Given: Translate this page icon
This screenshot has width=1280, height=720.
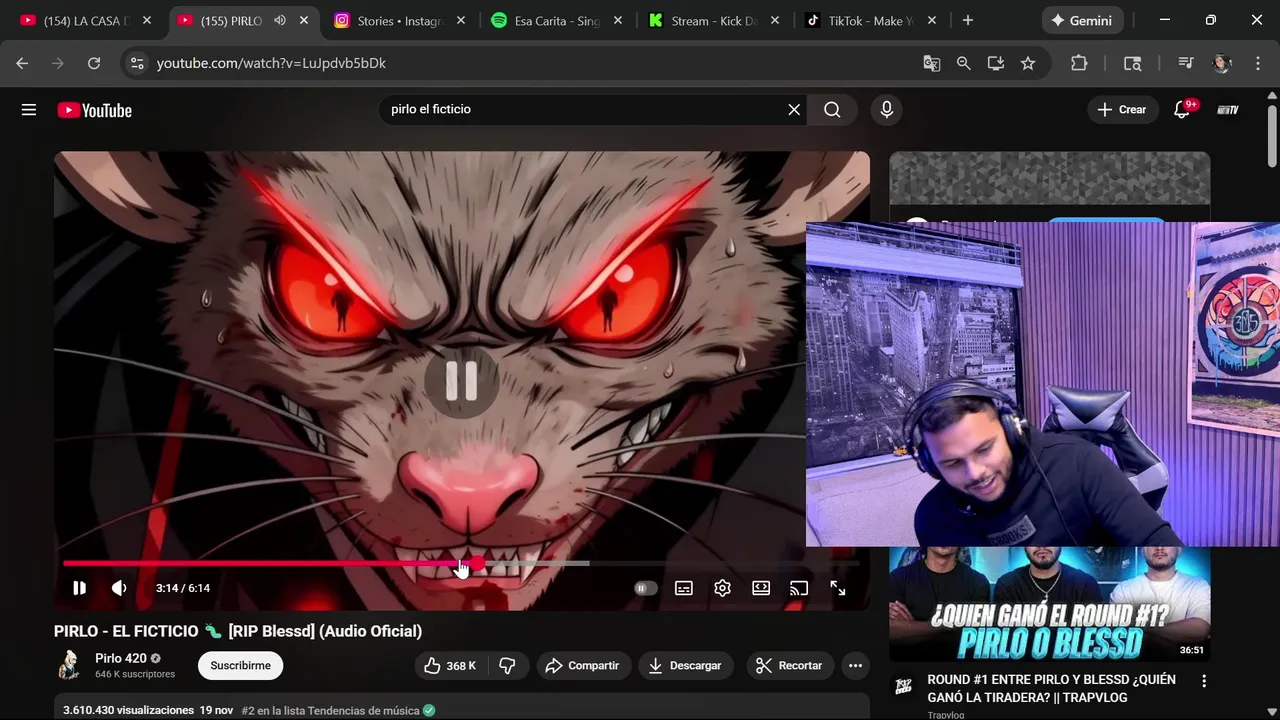Looking at the screenshot, I should [932, 63].
